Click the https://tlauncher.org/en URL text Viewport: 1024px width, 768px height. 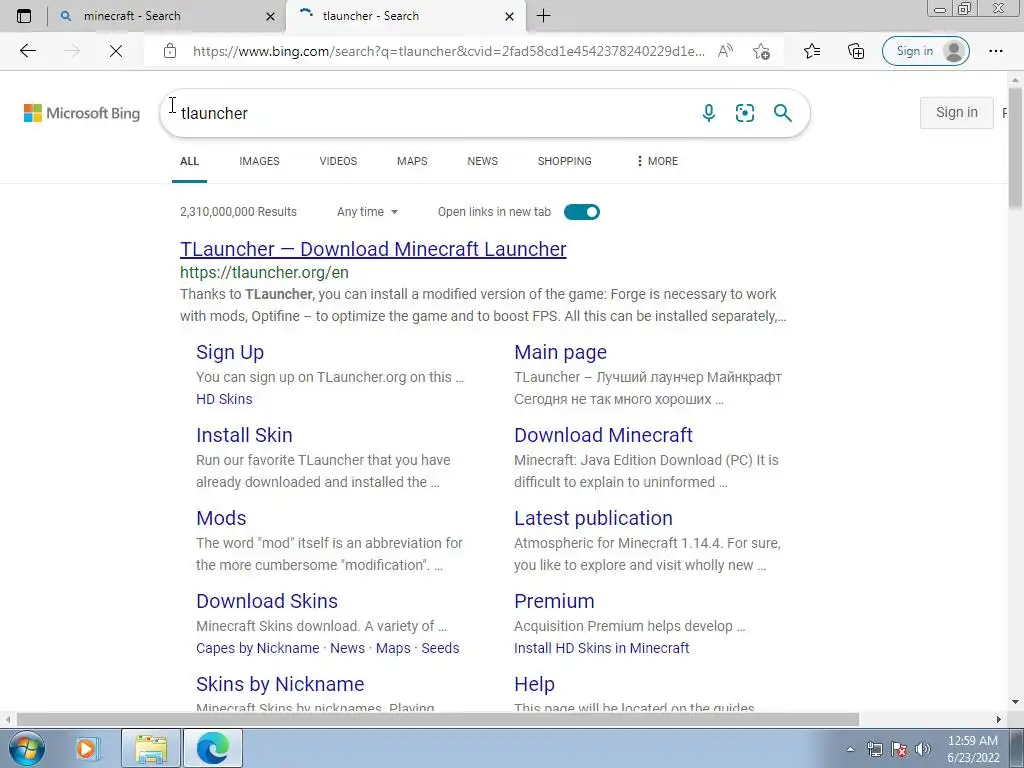(x=264, y=272)
